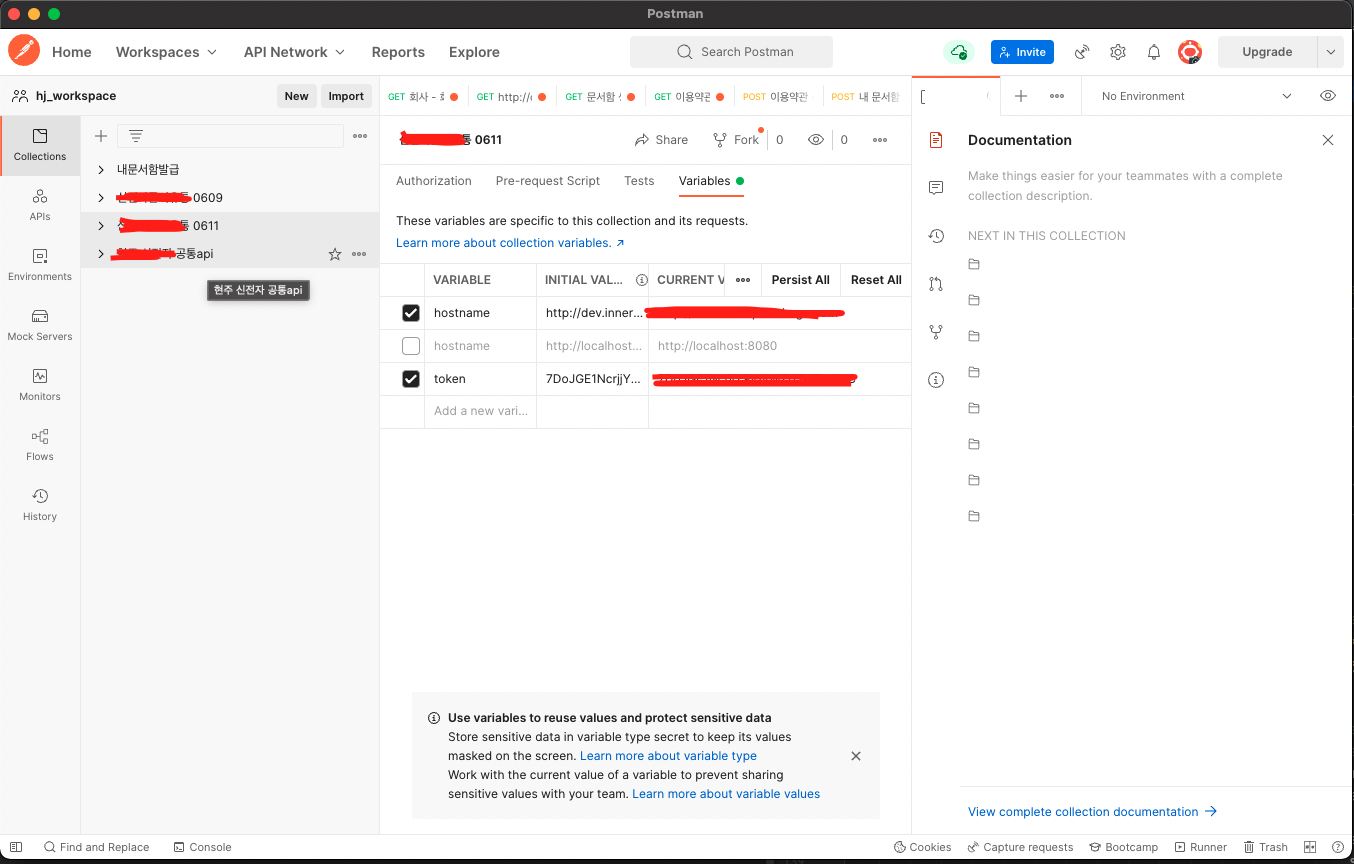Open the History sidebar panel

click(40, 505)
